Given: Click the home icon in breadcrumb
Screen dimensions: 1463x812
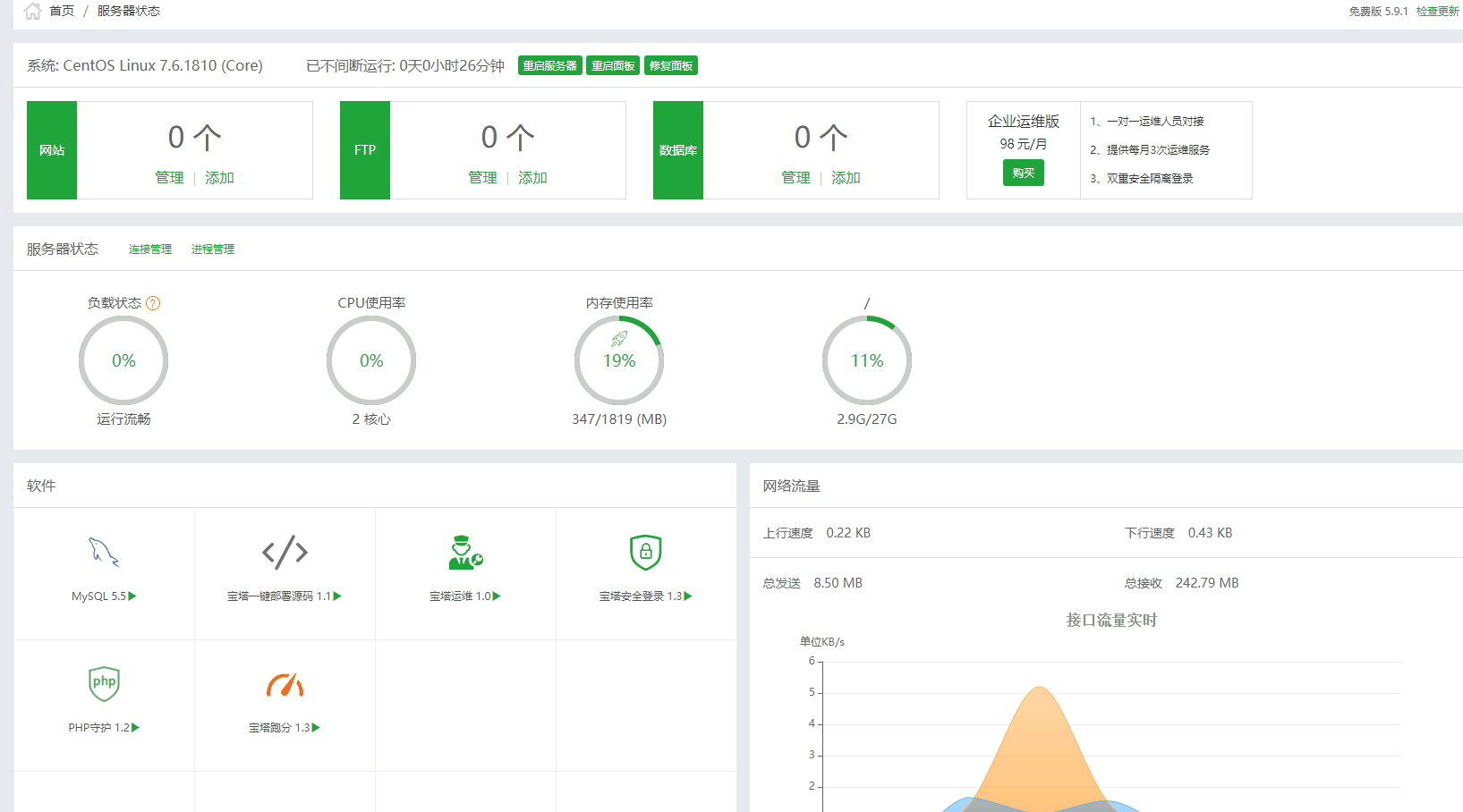Looking at the screenshot, I should 33,11.
